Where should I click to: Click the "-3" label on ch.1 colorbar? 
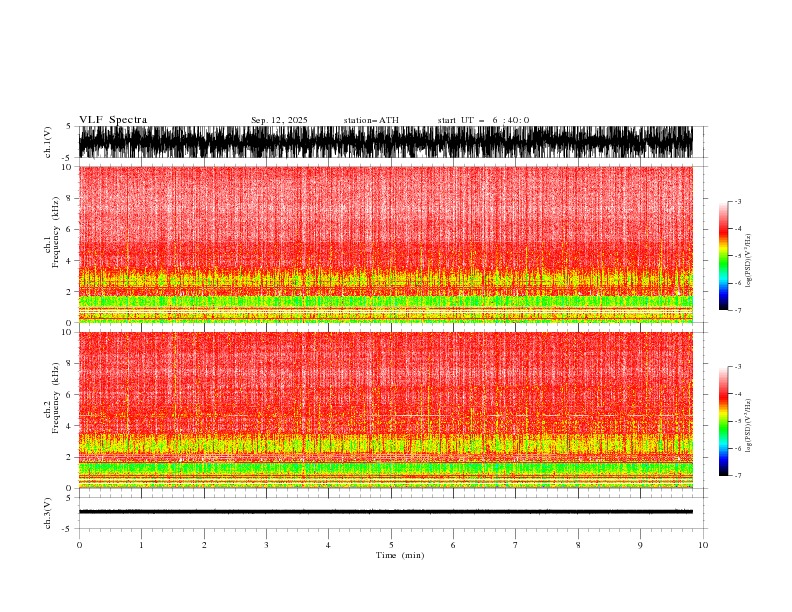737,201
